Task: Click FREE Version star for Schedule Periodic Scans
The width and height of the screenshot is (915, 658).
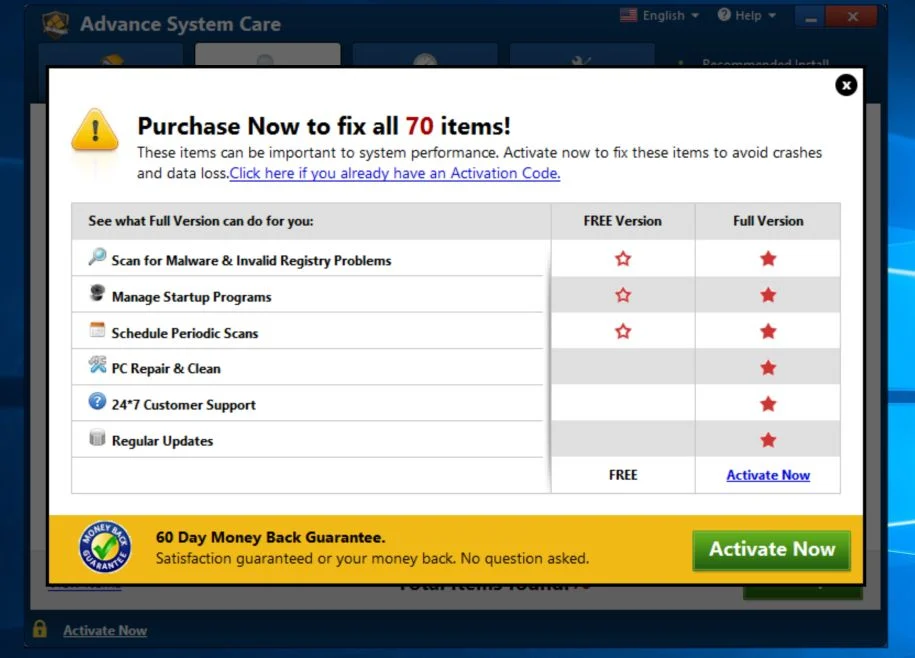Action: coord(623,331)
